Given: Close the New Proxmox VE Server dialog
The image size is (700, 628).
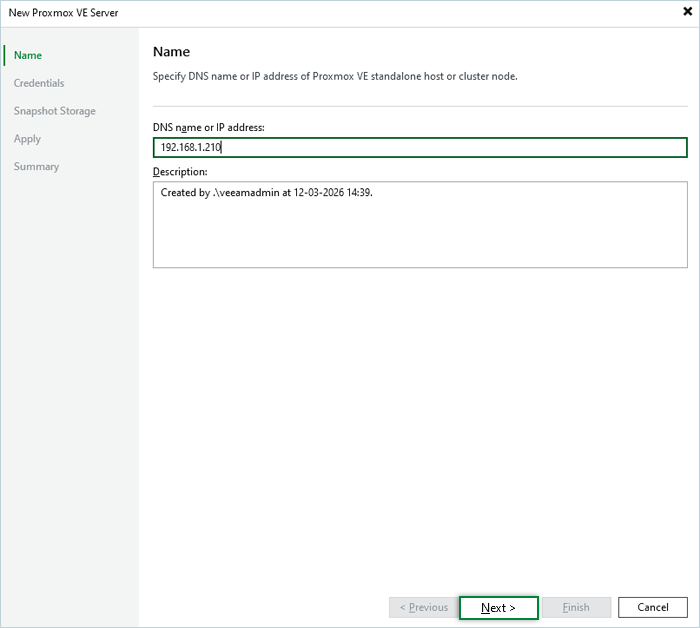Looking at the screenshot, I should tap(687, 12).
